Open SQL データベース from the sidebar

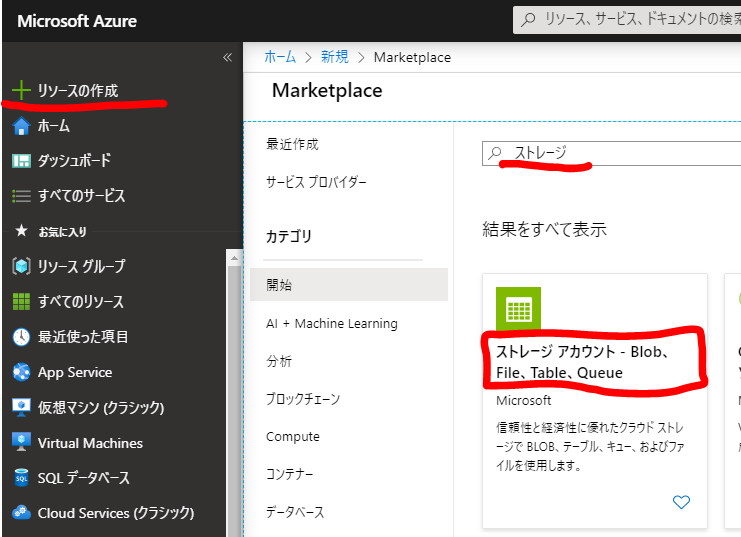click(84, 478)
